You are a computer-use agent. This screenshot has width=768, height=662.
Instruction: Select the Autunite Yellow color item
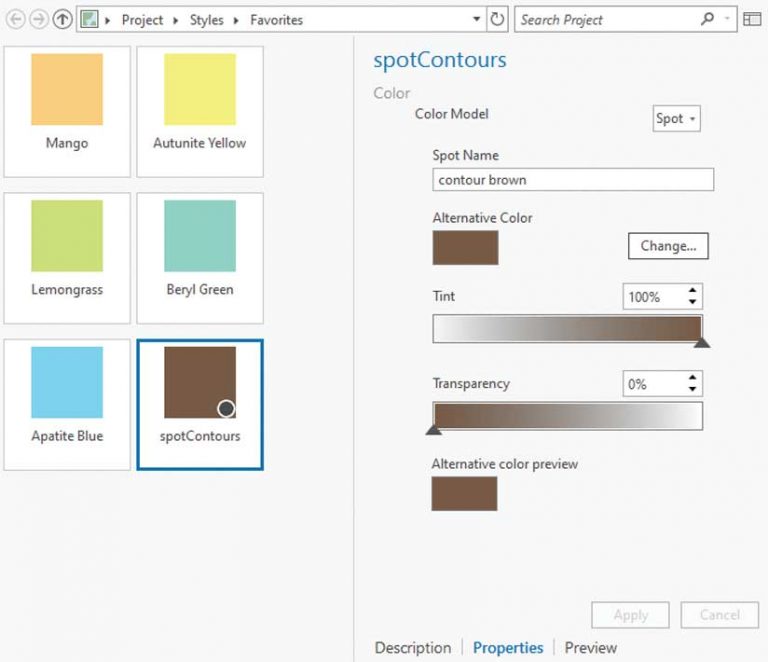click(x=200, y=112)
